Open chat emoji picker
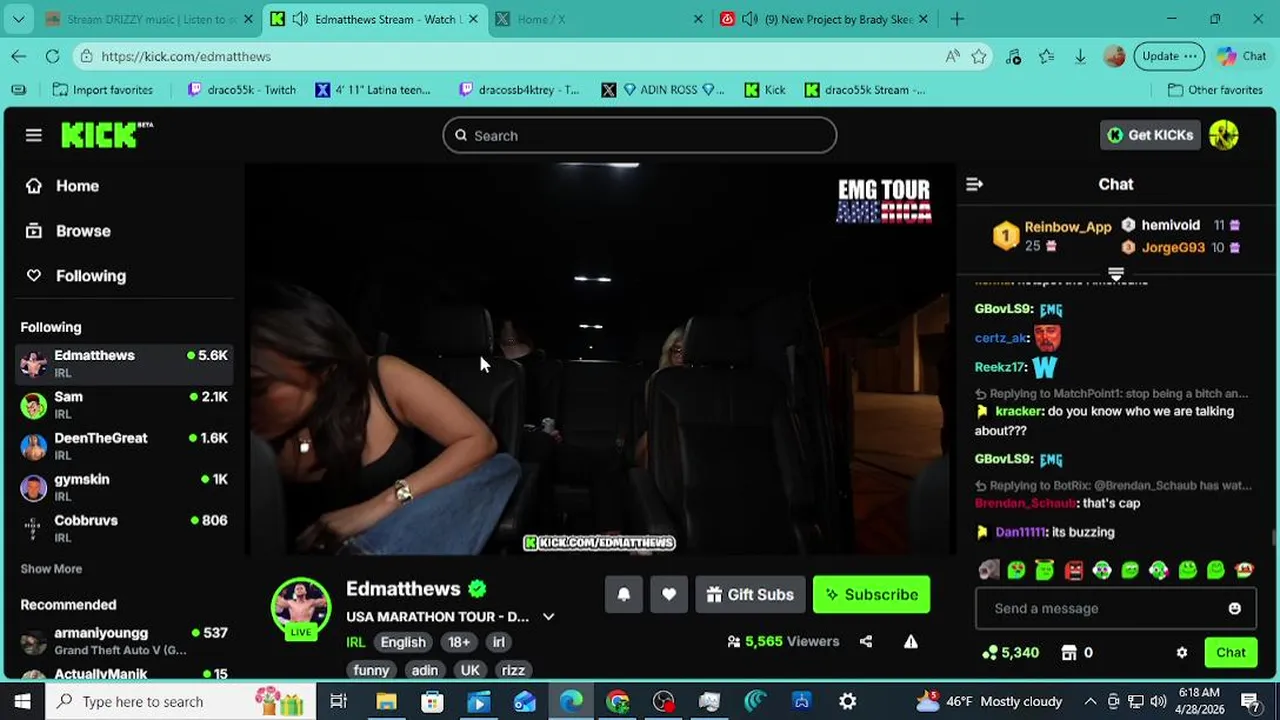The height and width of the screenshot is (720, 1280). point(1235,608)
